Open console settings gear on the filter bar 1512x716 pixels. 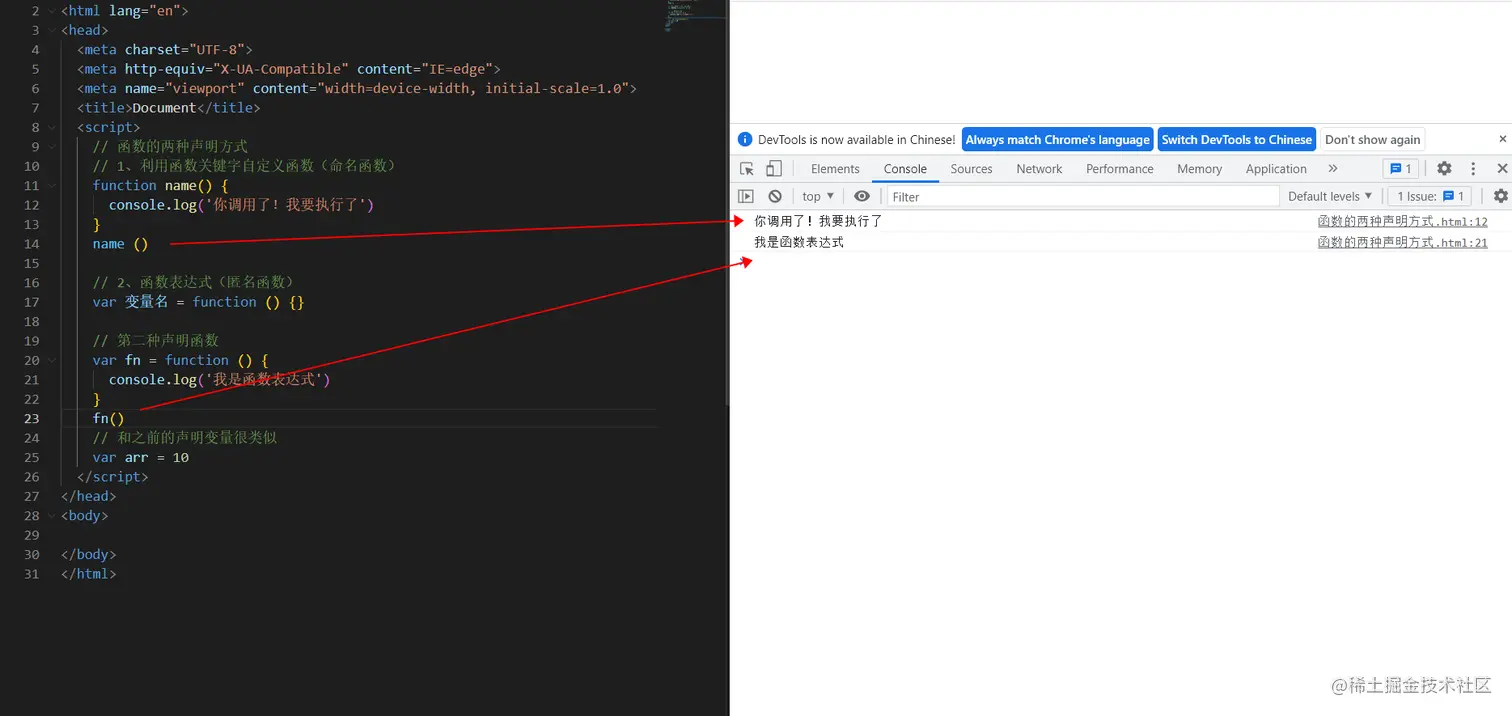tap(1500, 196)
